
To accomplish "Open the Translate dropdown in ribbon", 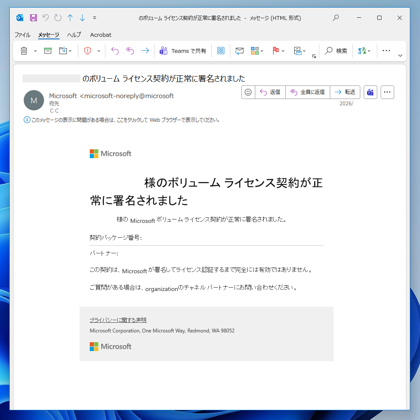I will (364, 51).
